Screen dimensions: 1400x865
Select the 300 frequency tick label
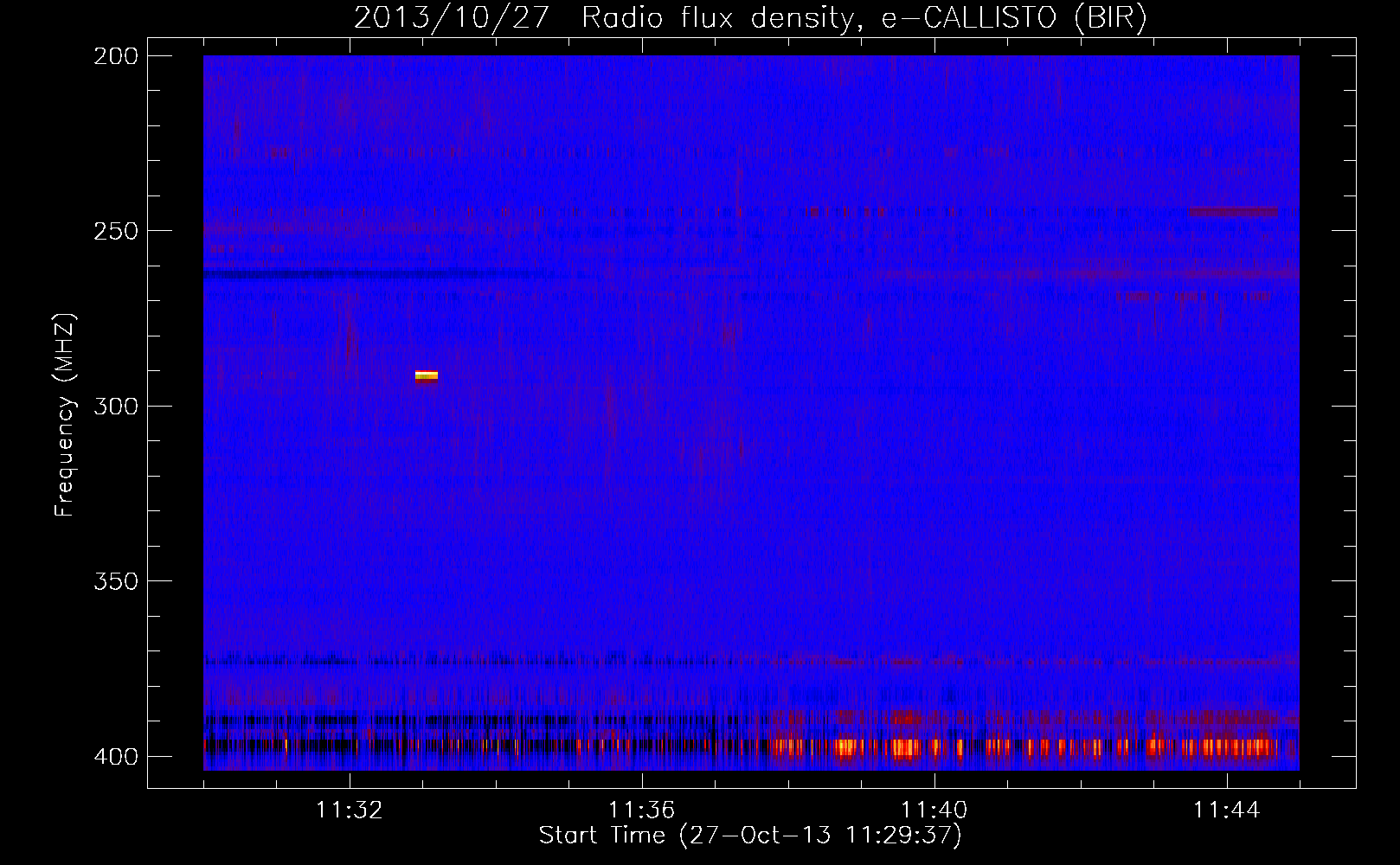[116, 406]
